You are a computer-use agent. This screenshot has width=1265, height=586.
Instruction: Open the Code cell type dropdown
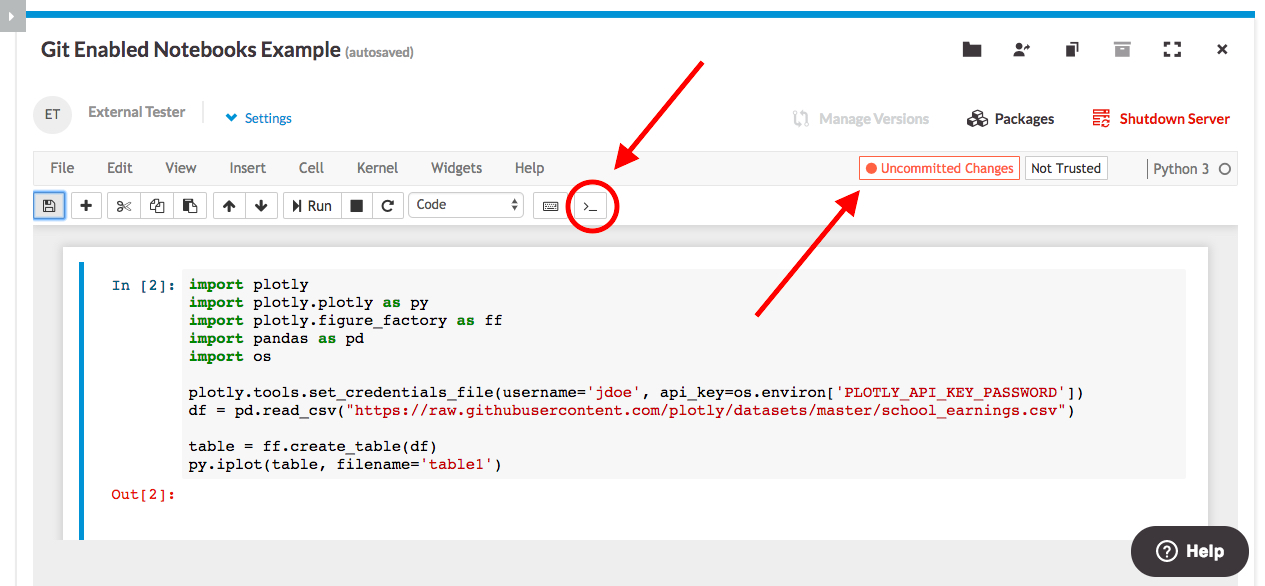(465, 205)
